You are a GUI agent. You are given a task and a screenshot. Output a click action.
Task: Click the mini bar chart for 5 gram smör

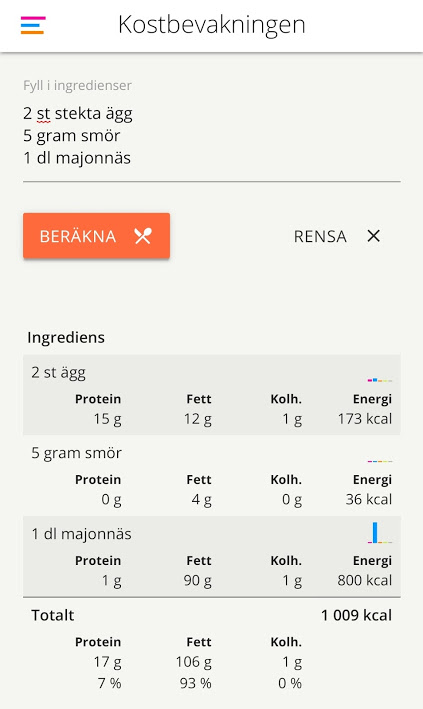[380, 461]
